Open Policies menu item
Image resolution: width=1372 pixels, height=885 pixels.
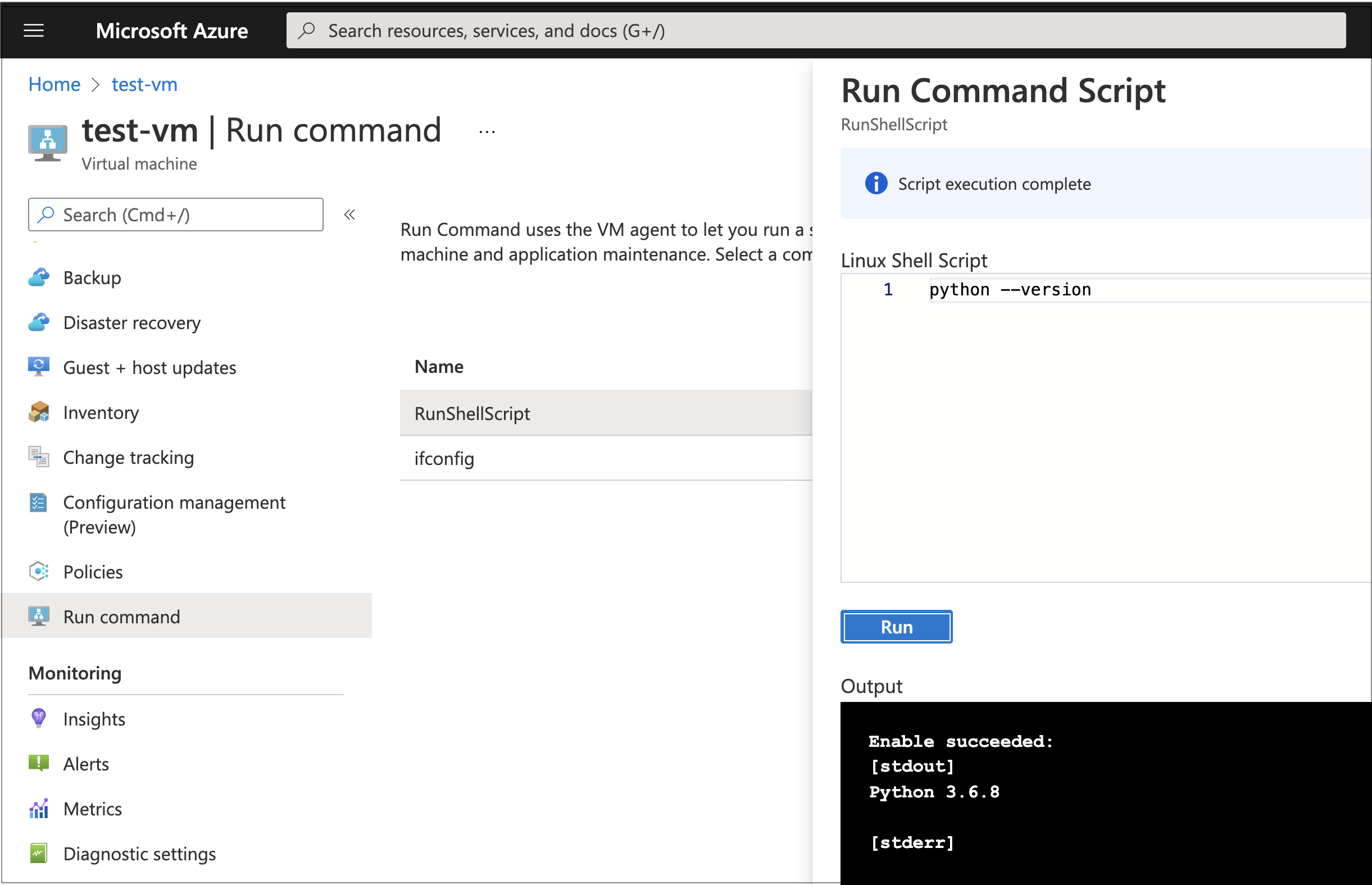pyautogui.click(x=93, y=572)
